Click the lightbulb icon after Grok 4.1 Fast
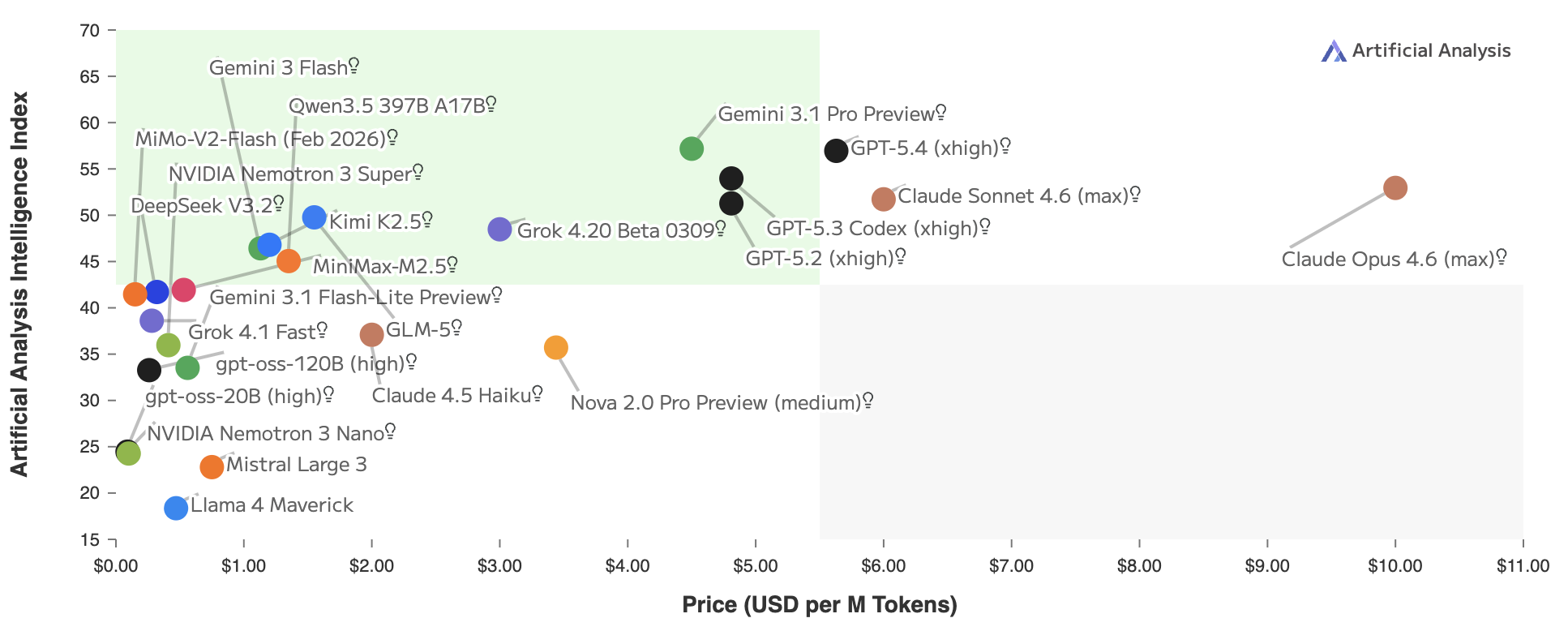Viewport: 1568px width, 631px height. click(x=322, y=330)
